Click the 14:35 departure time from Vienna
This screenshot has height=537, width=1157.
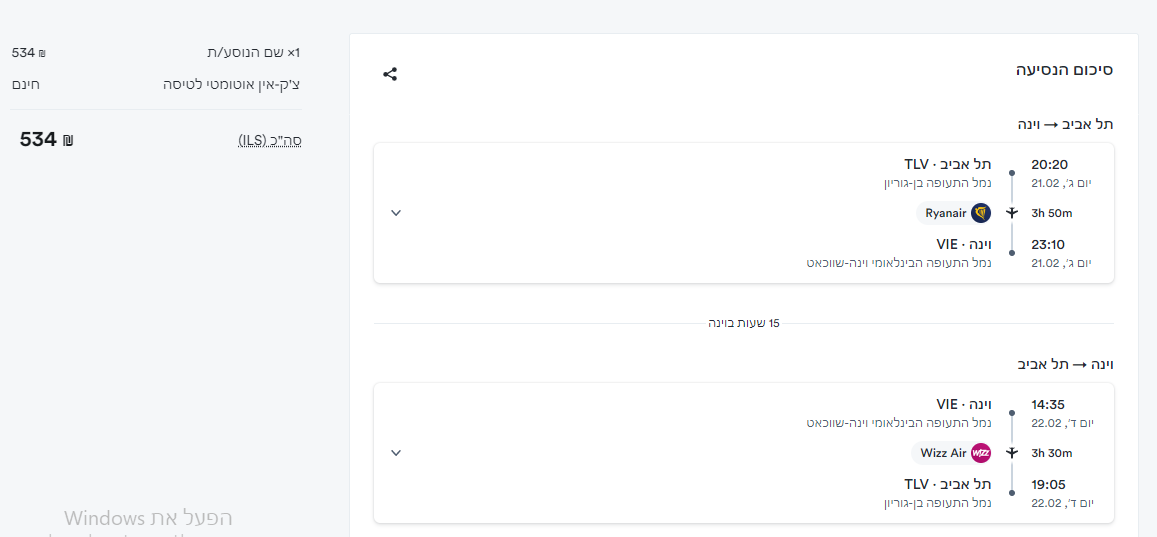point(1049,404)
